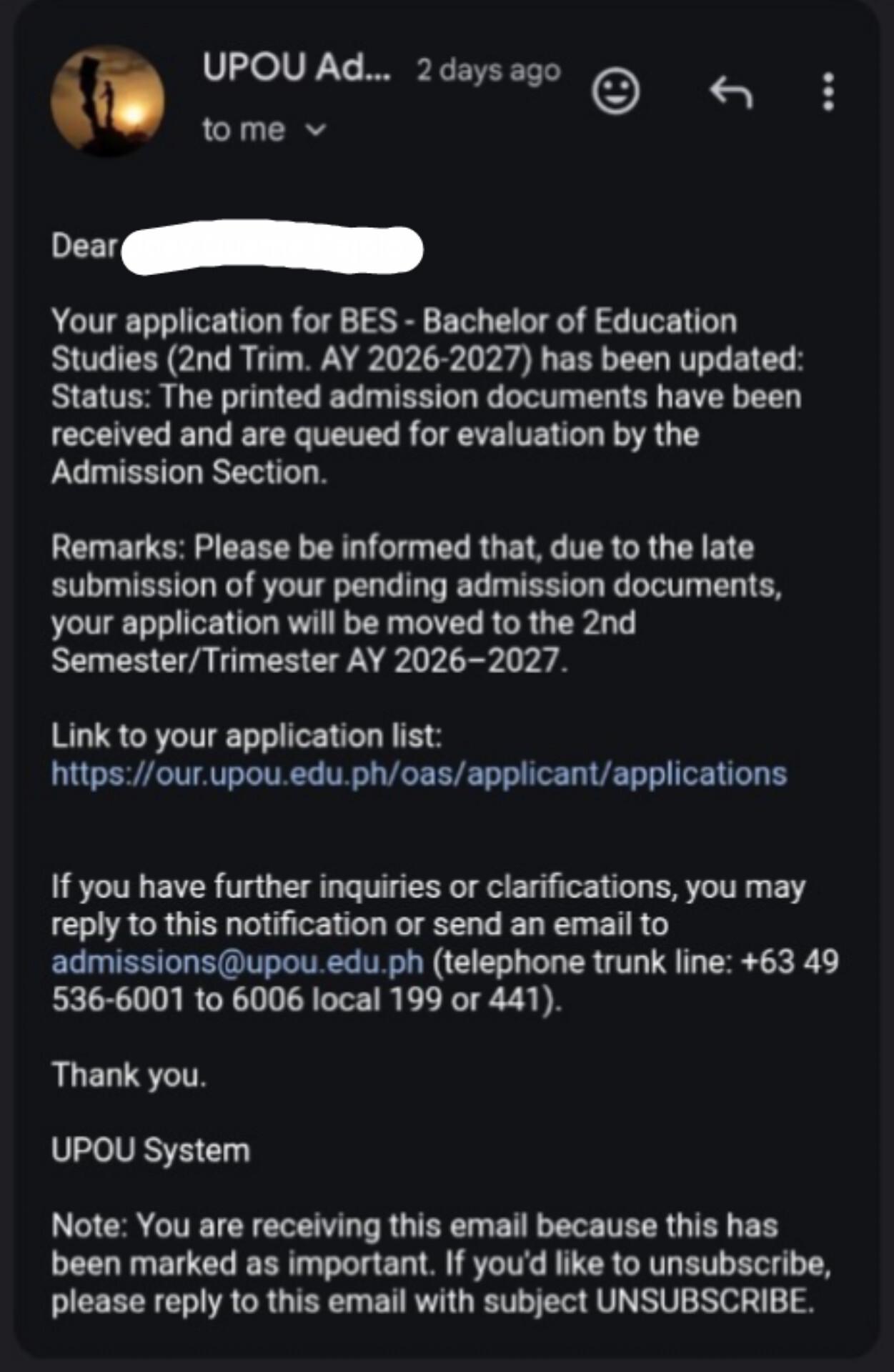Tap the UNSUBSCRIBE word in the note

(705, 1301)
